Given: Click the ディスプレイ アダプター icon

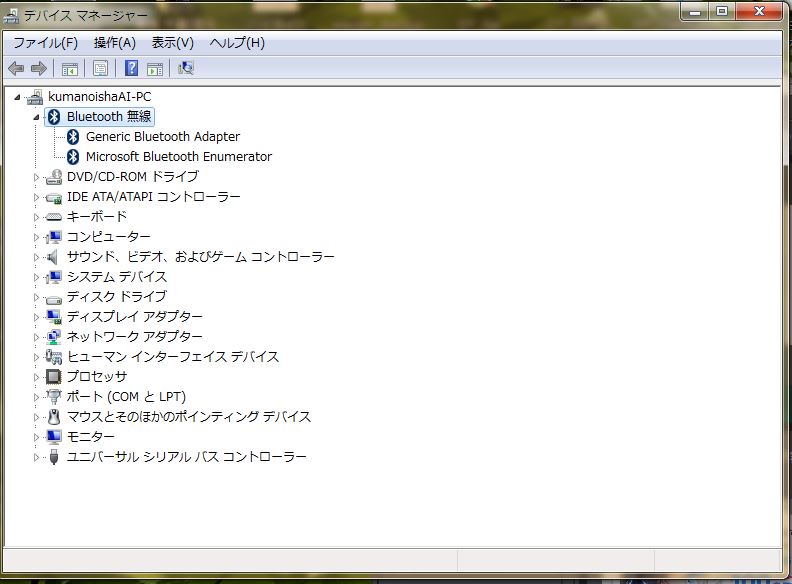Looking at the screenshot, I should pos(54,317).
